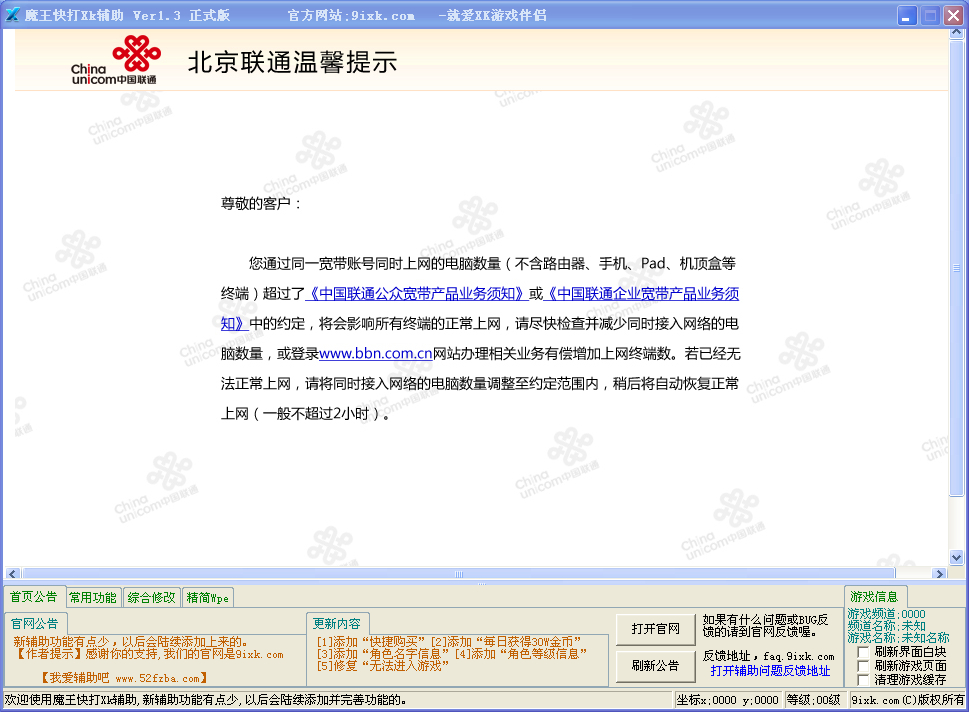The height and width of the screenshot is (712, 969).
Task: Click the 作者提示 thank-you line
Action: 148,654
